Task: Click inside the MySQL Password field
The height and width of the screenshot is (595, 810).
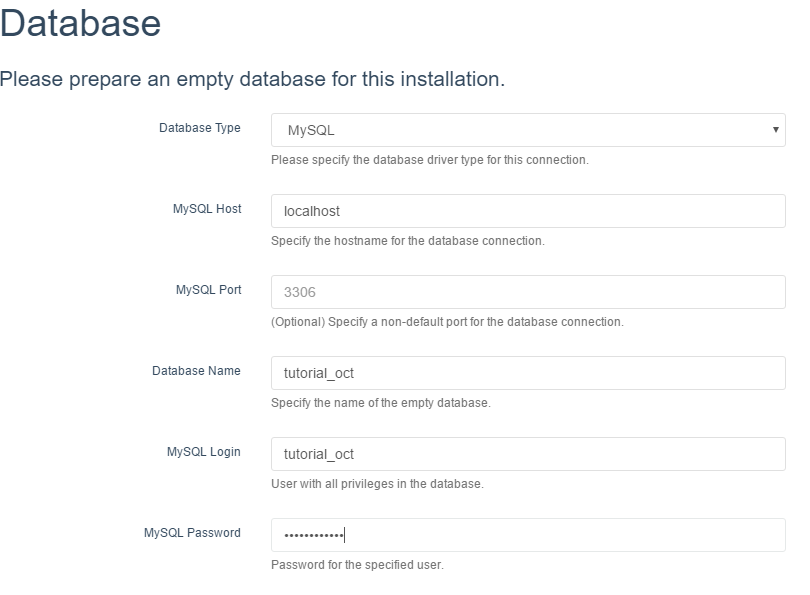Action: pos(525,533)
